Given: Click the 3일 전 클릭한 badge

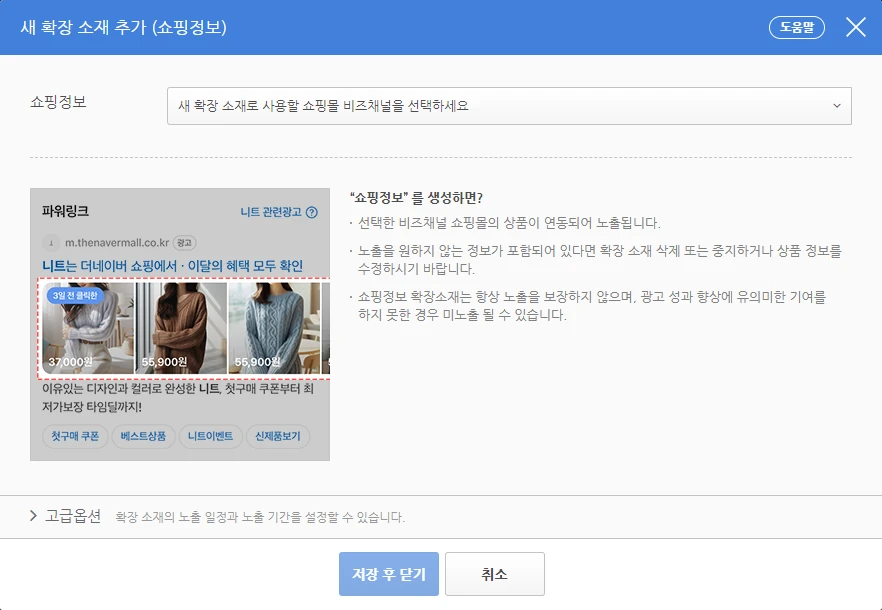Looking at the screenshot, I should click(75, 296).
